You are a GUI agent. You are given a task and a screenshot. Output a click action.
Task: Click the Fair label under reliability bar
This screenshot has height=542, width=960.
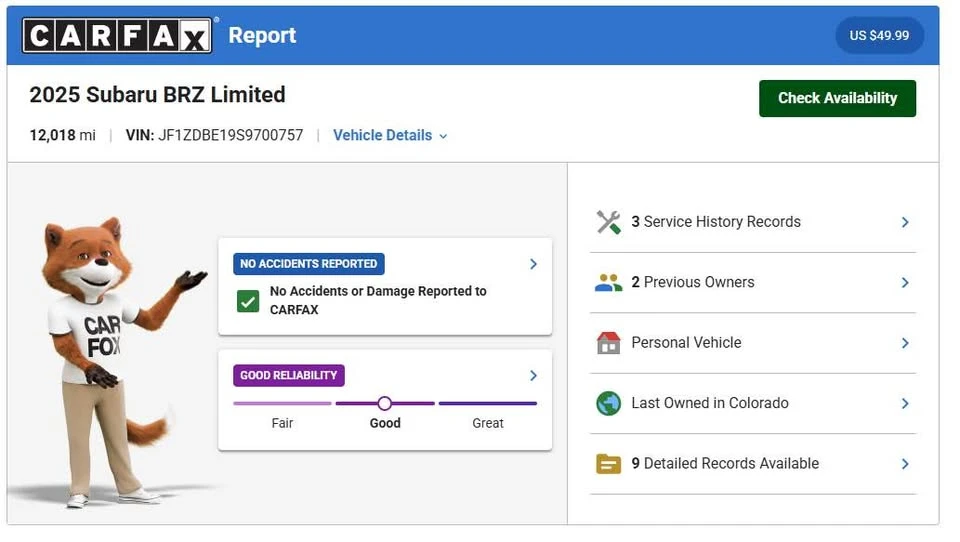click(x=282, y=423)
